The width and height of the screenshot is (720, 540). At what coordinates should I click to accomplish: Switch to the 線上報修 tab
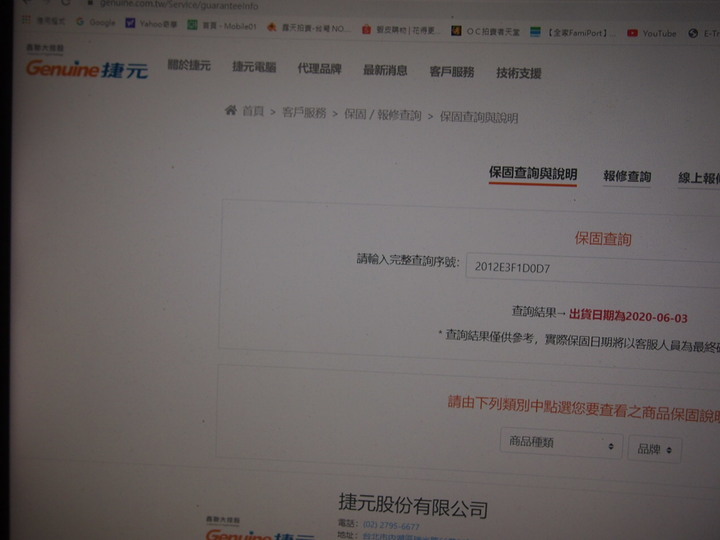[x=699, y=178]
